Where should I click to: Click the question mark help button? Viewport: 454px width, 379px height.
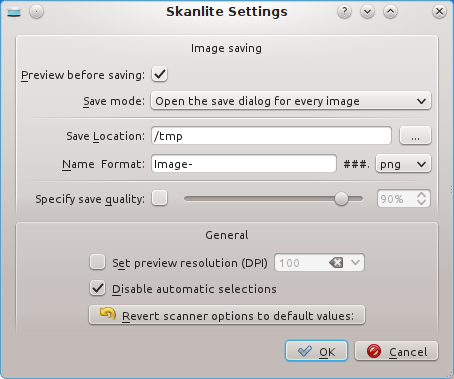point(344,12)
